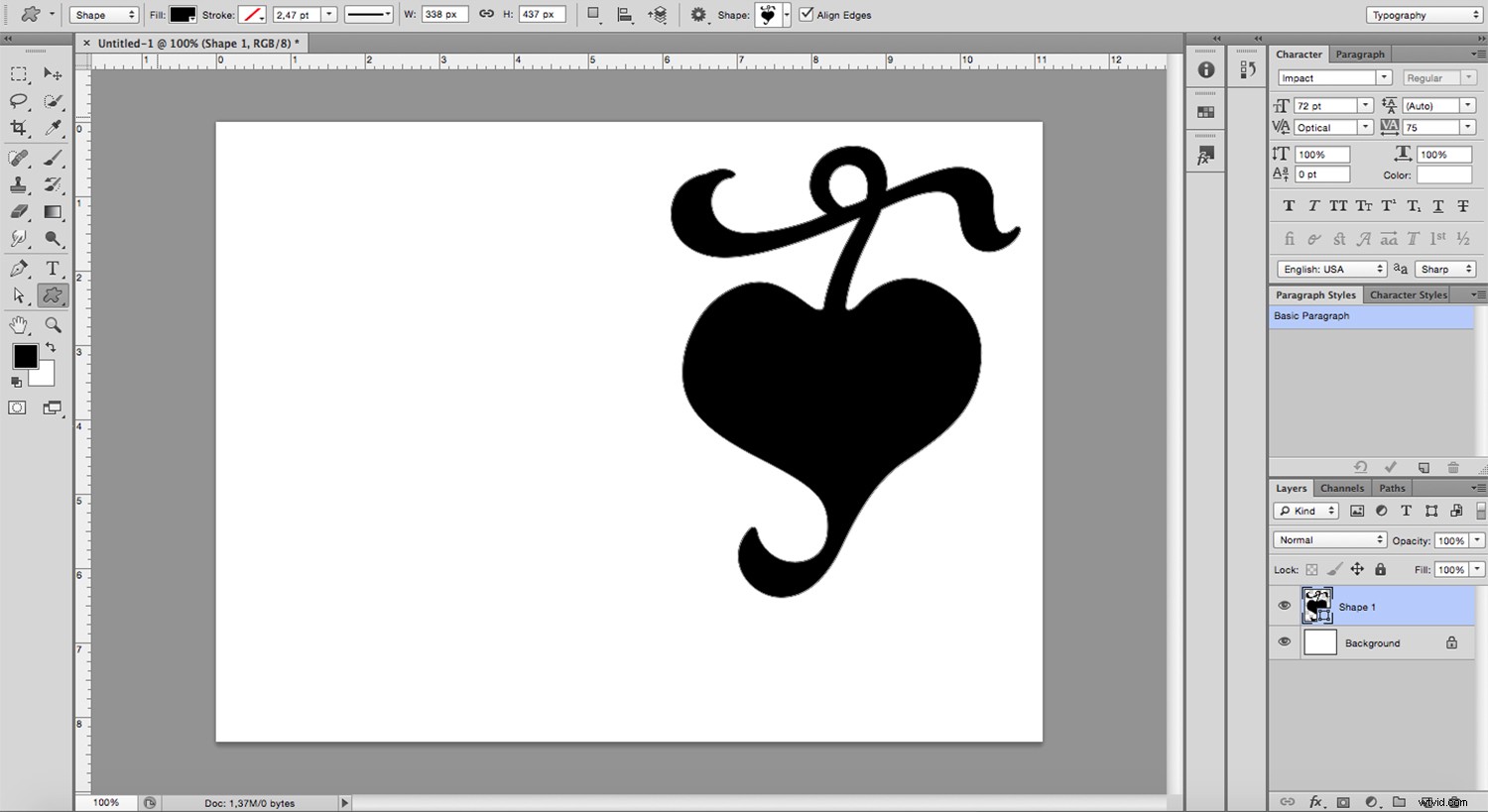Open the blend mode dropdown showing Normal
The height and width of the screenshot is (812, 1488).
coord(1328,539)
